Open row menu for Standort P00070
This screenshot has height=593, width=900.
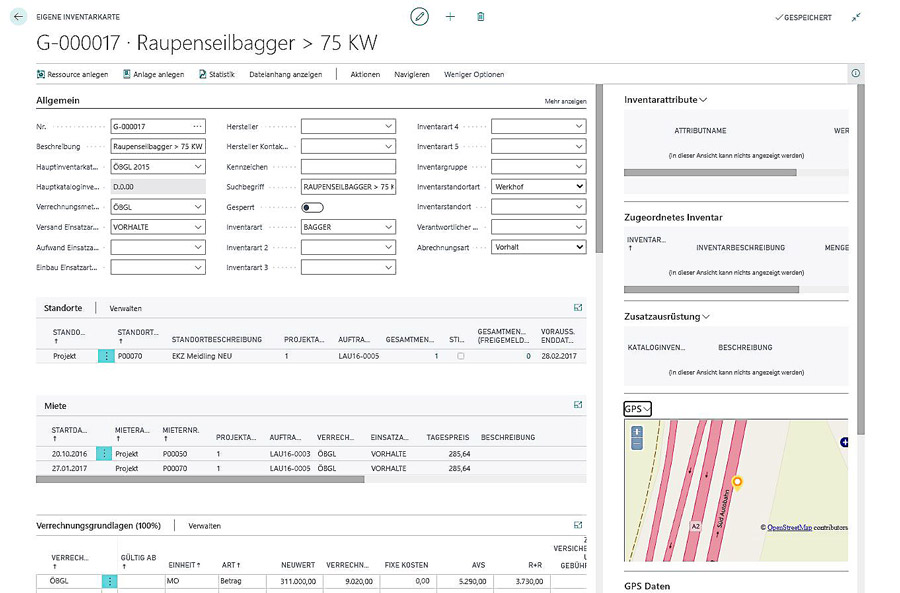tap(106, 356)
